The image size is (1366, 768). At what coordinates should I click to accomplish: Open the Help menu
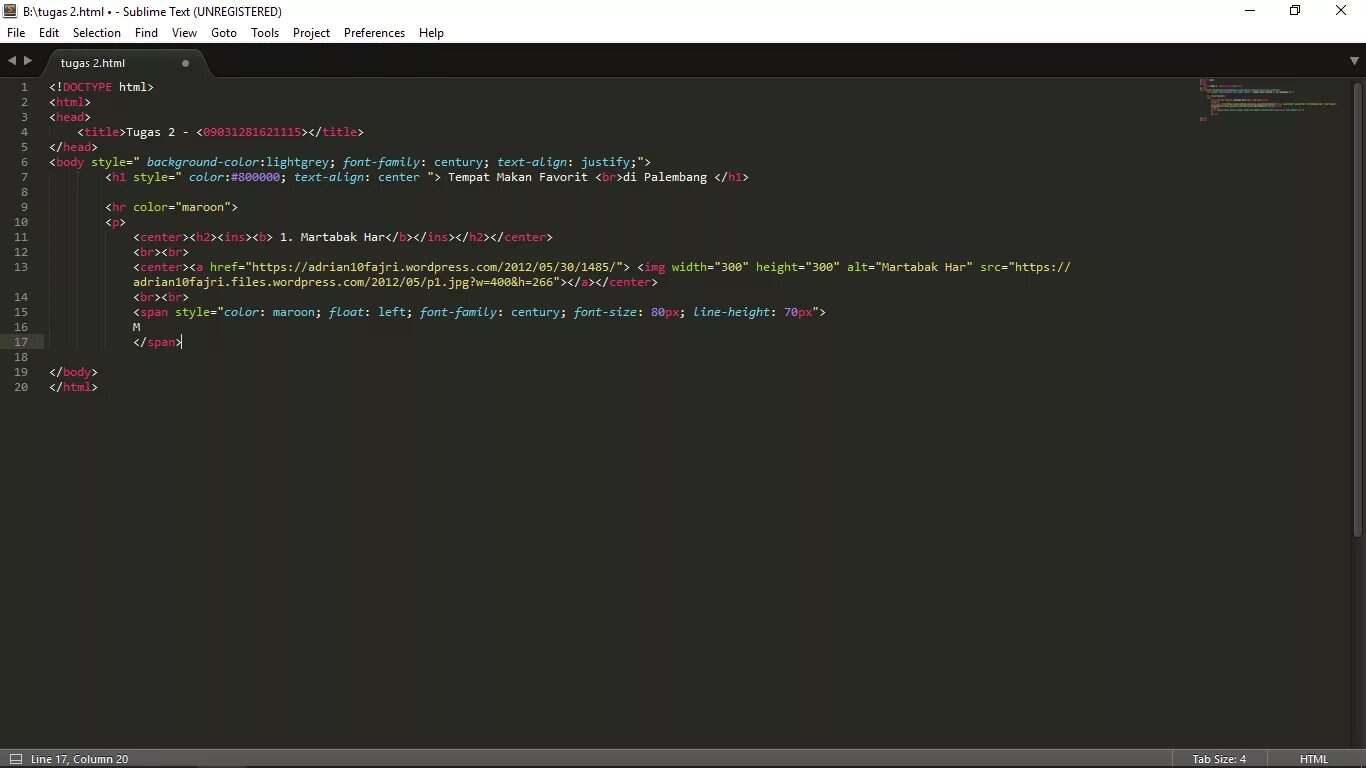[431, 33]
